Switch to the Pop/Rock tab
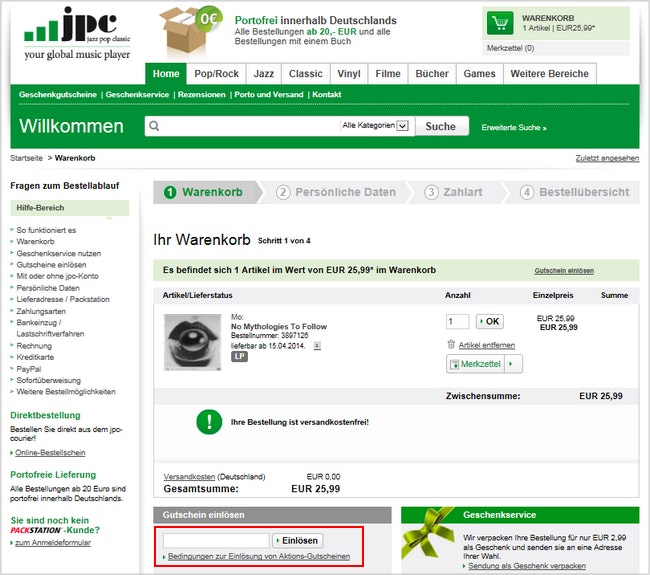 tap(216, 74)
